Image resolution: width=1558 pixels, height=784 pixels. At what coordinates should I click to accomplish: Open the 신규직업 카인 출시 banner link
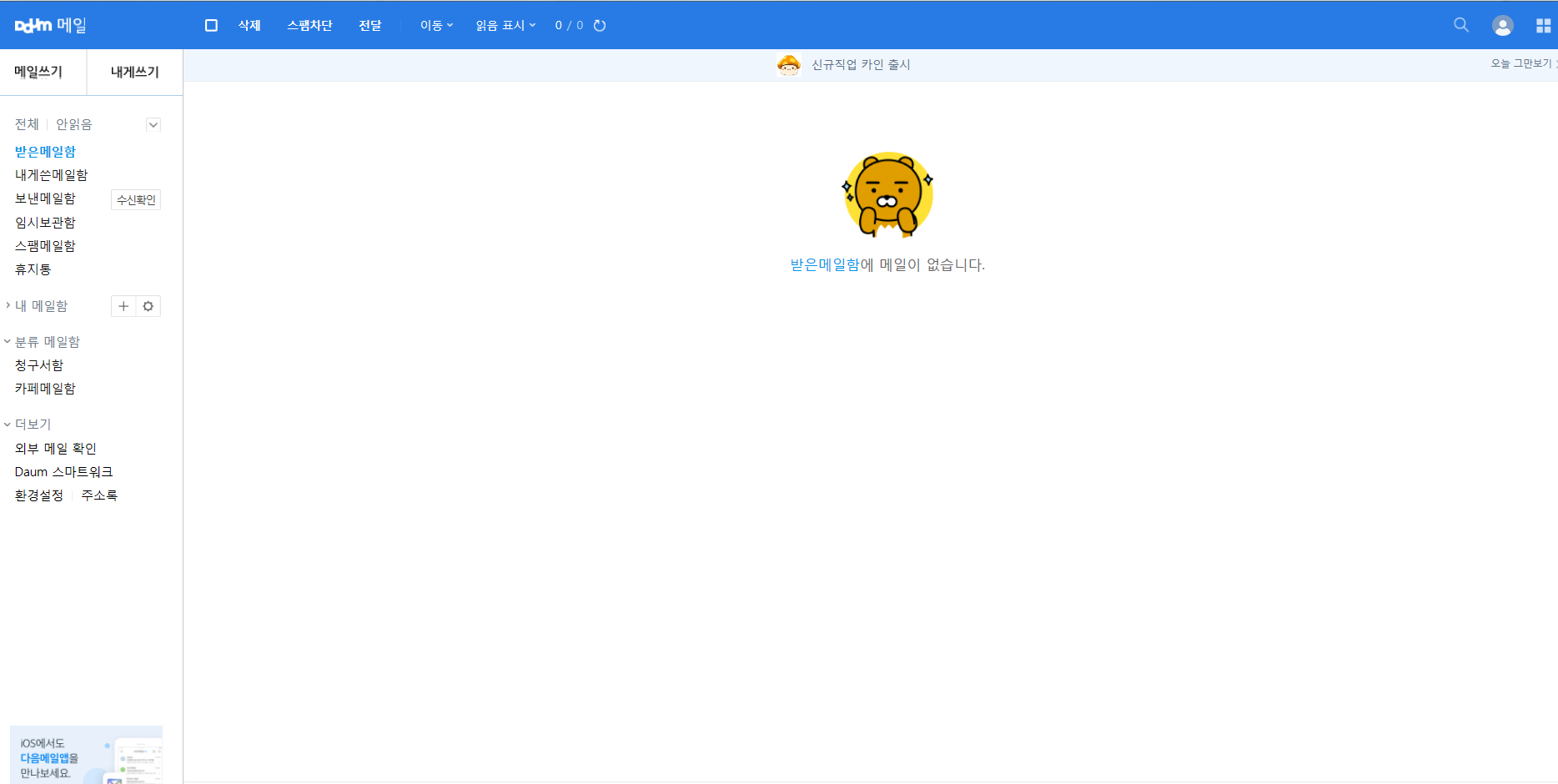click(861, 65)
